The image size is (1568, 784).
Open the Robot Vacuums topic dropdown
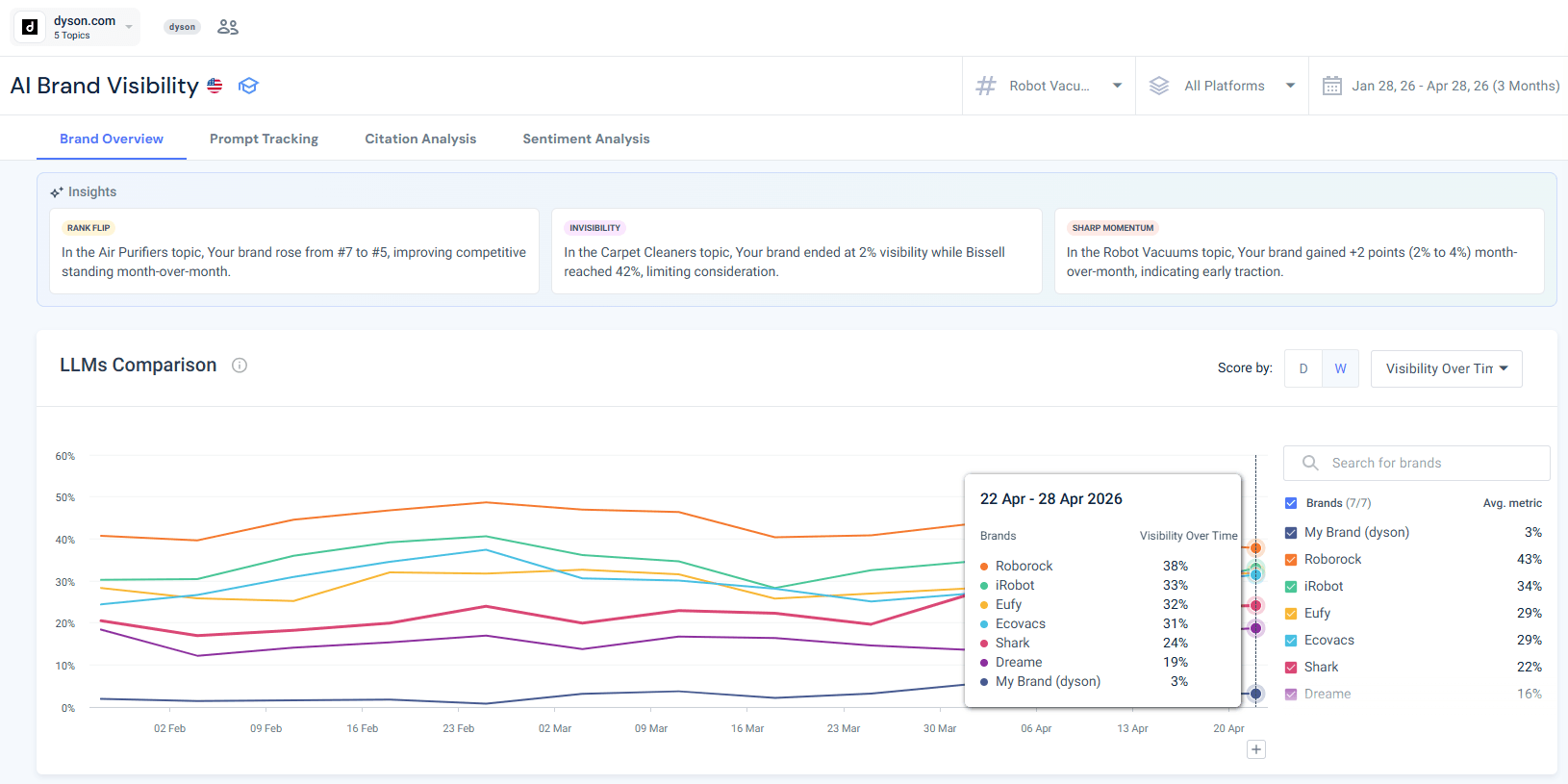coord(1050,86)
